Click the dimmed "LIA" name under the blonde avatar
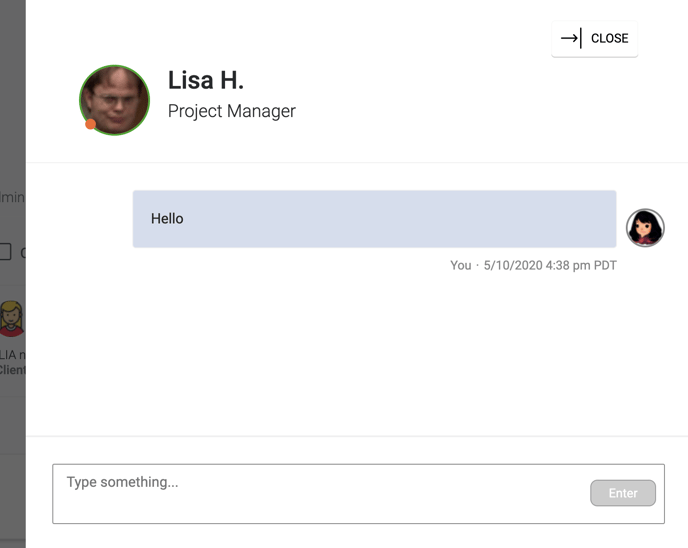The image size is (688, 548). tap(8, 355)
